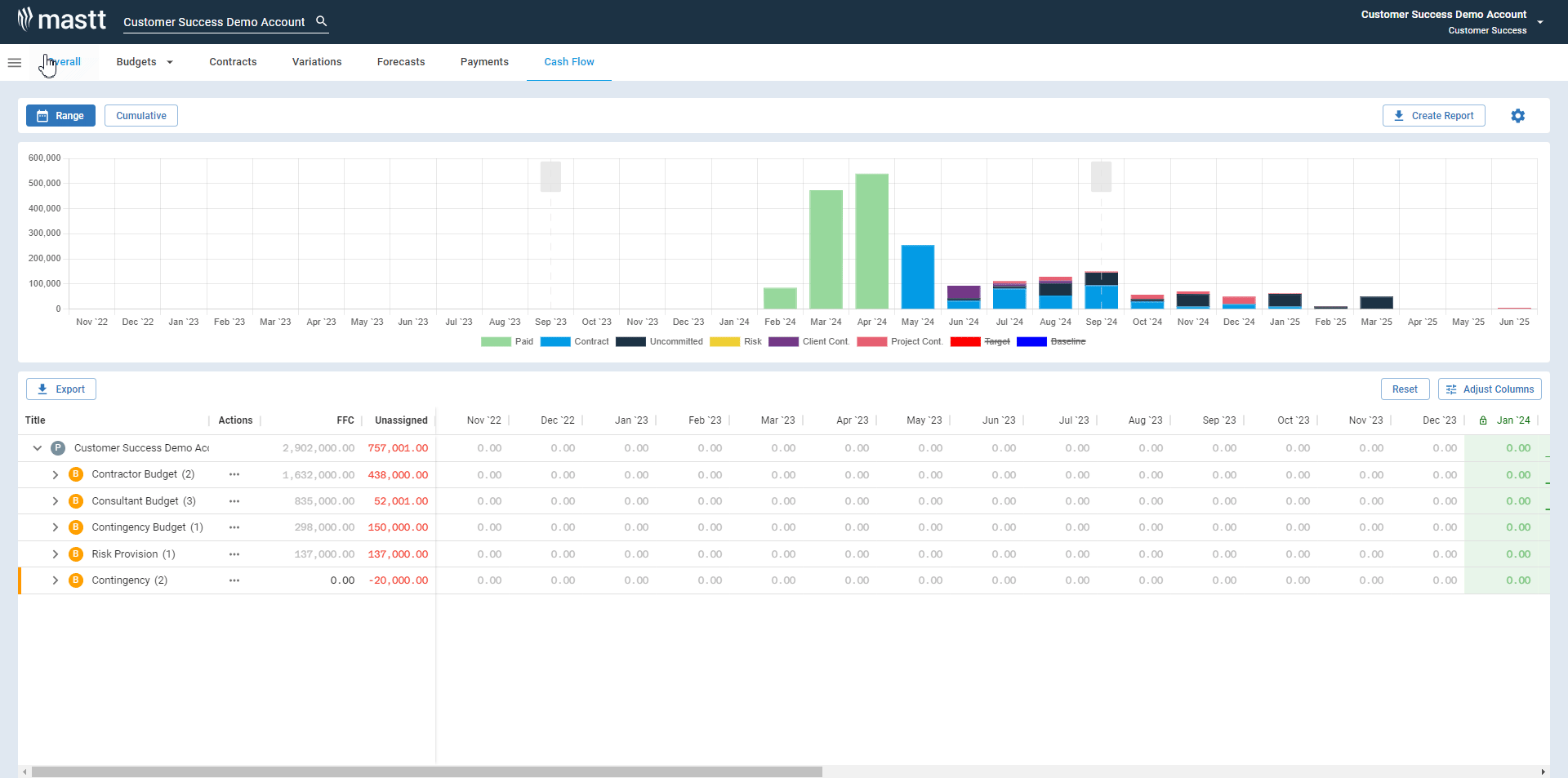This screenshot has height=778, width=1568.
Task: Toggle the Baseline series in legend
Action: [1051, 342]
